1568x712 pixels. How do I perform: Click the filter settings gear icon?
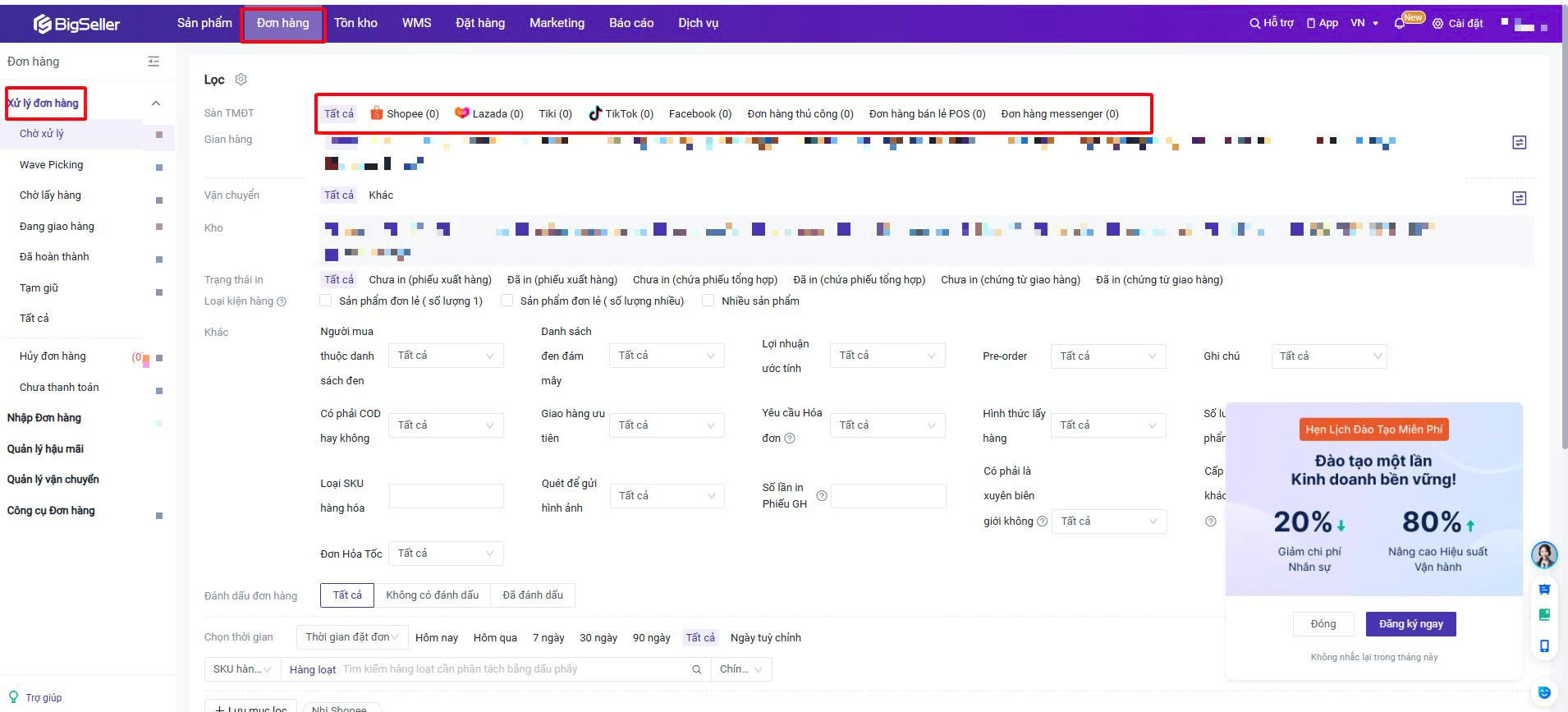[x=241, y=80]
